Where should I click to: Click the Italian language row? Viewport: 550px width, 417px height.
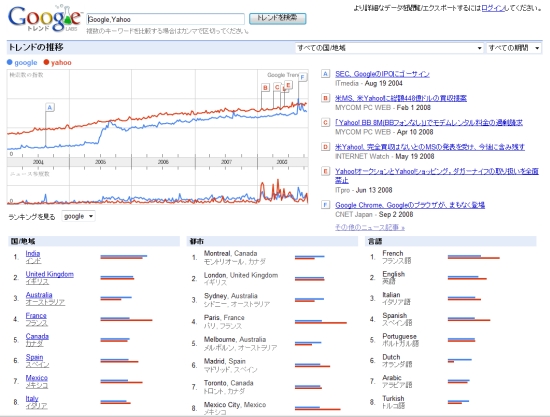[x=450, y=298]
